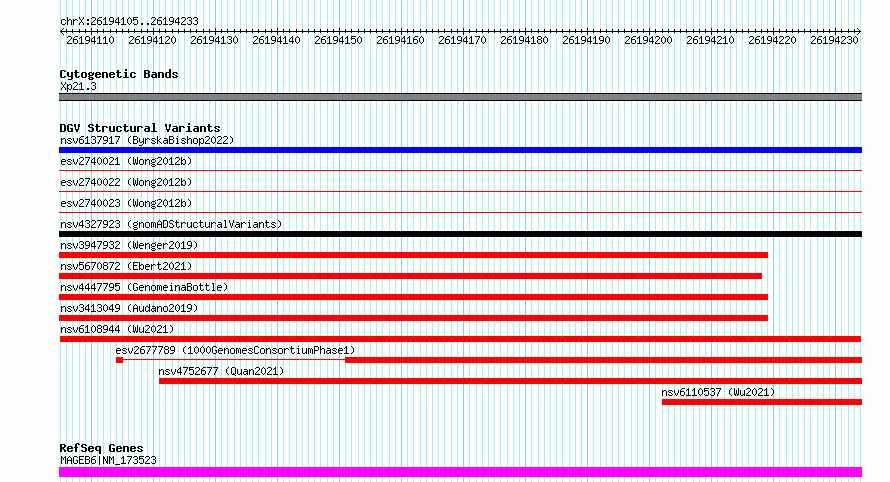The width and height of the screenshot is (890, 482).
Task: Click ruler position 26194210
Action: (710, 40)
